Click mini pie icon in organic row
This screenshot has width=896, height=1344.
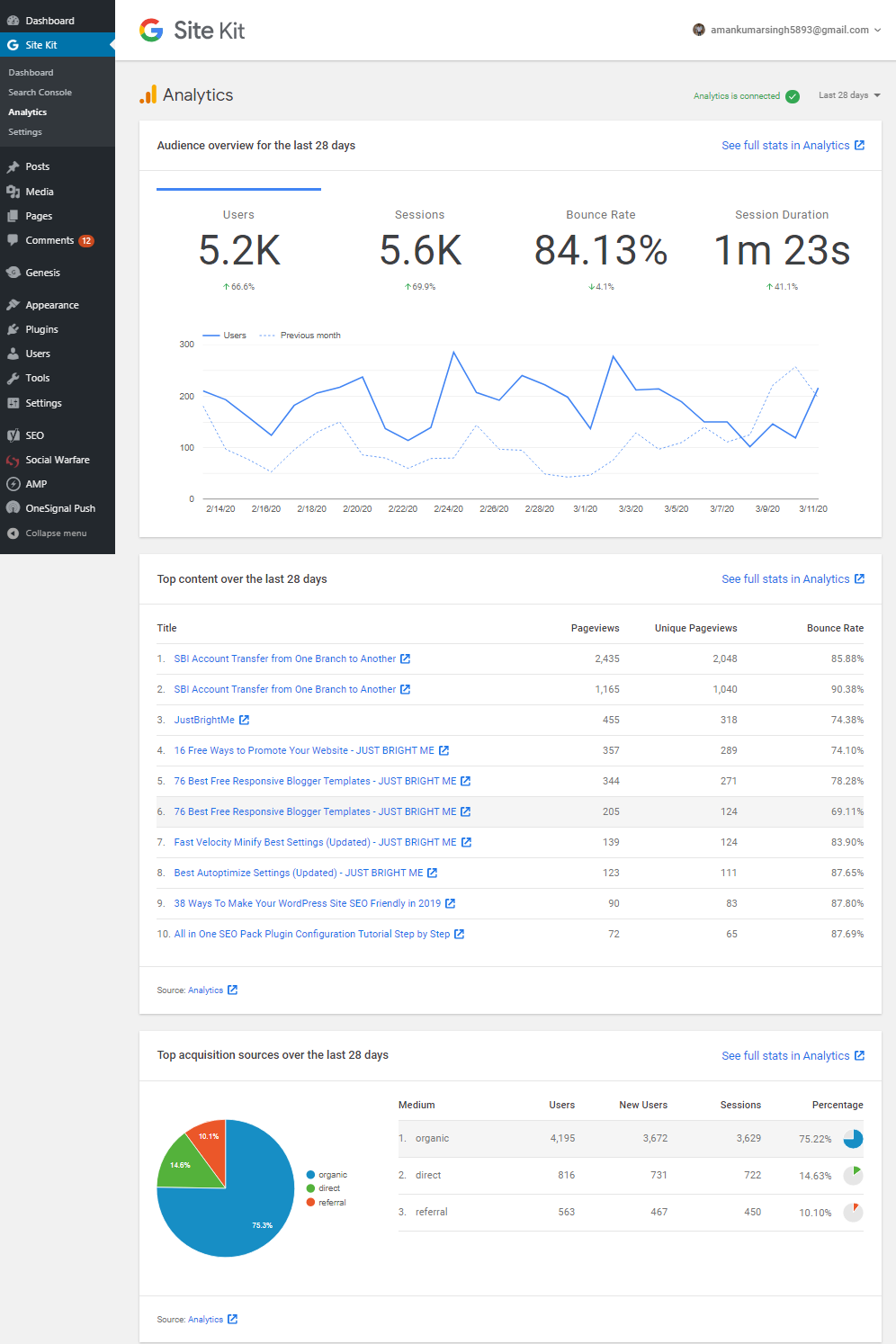853,1139
